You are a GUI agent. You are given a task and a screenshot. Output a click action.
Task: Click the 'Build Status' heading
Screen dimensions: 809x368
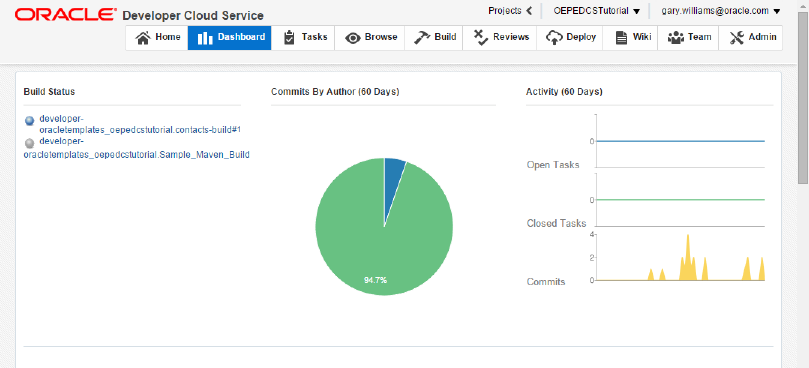49,92
